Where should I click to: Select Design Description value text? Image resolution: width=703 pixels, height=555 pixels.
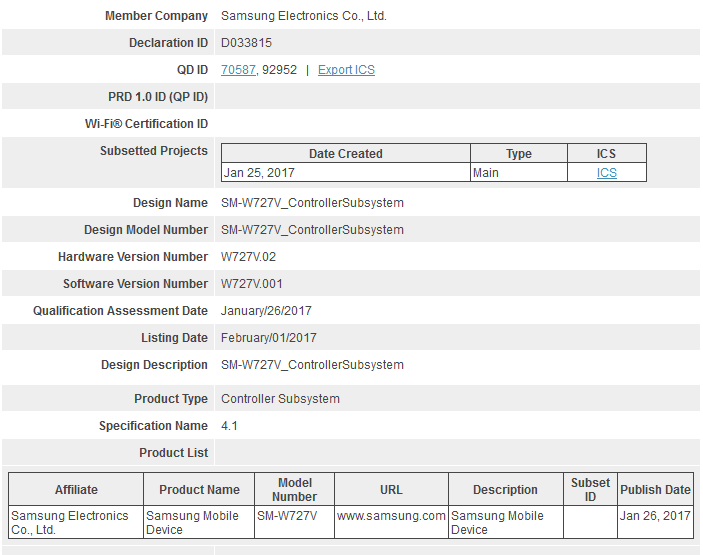[x=312, y=364]
